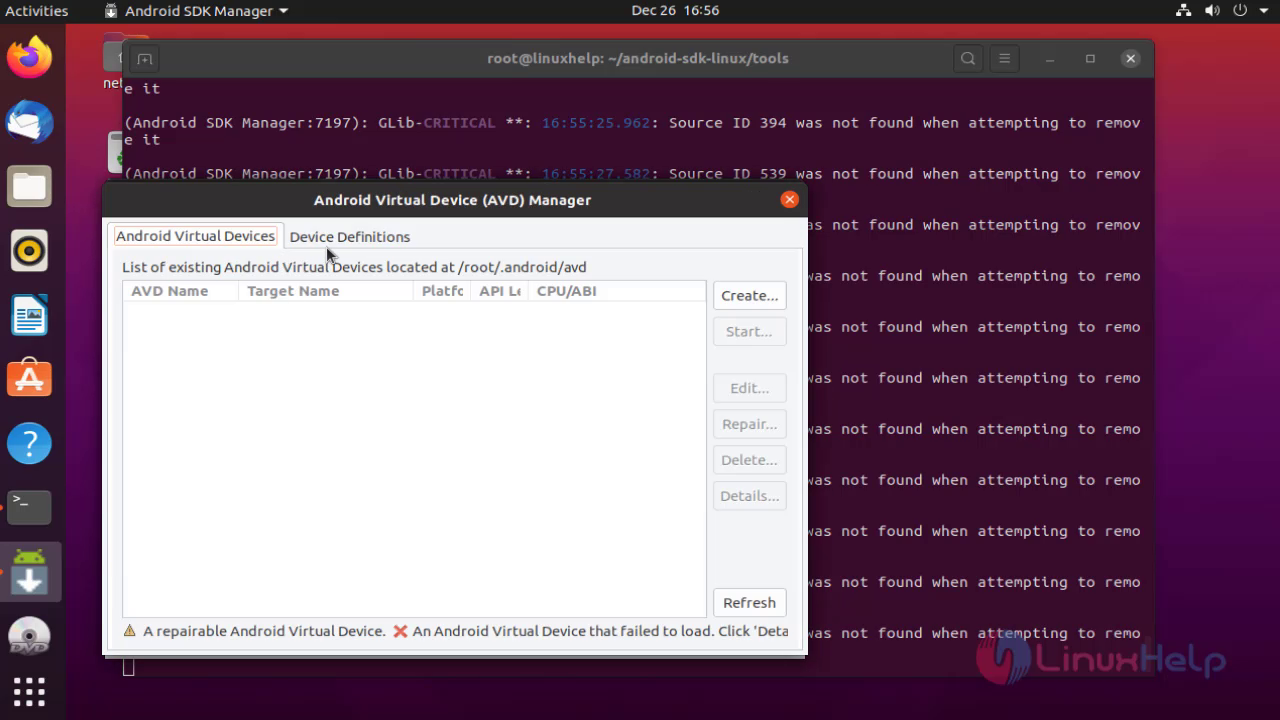Viewport: 1280px width, 720px height.
Task: Click the Start... button
Action: 749,332
